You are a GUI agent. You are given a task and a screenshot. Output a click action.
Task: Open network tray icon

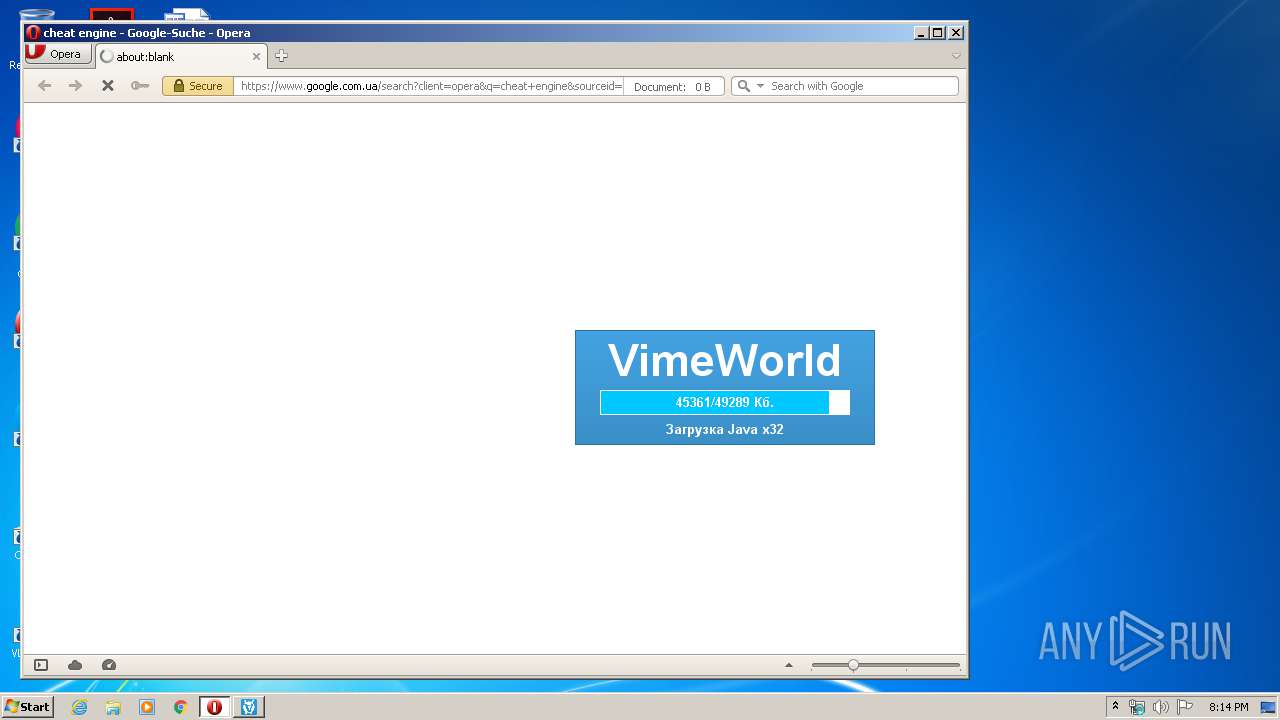[1137, 707]
